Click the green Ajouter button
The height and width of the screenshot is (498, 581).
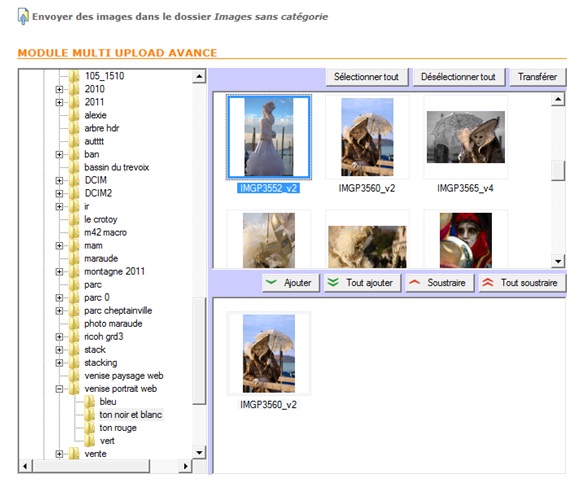pyautogui.click(x=291, y=283)
